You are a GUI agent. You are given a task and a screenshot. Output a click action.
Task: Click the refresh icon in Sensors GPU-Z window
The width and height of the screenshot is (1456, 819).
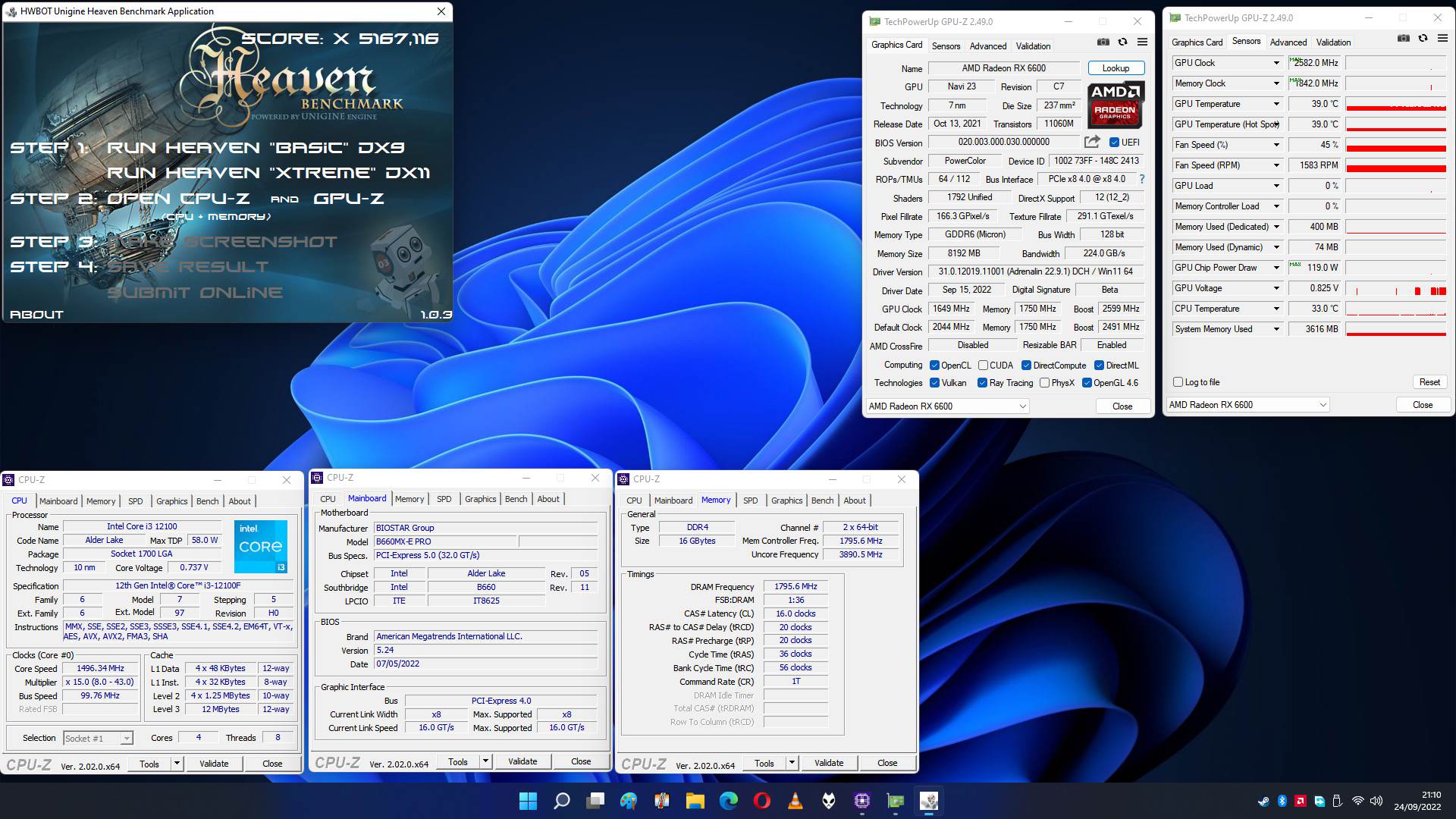(1423, 38)
